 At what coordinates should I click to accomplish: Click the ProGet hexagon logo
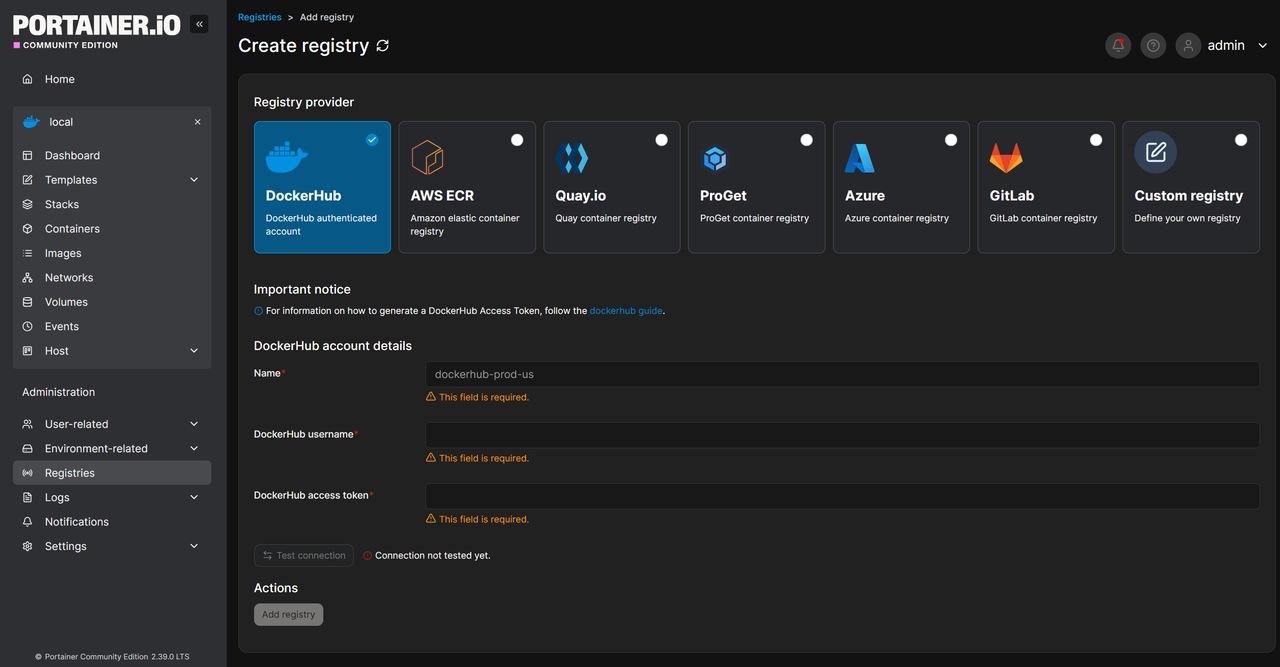tap(715, 158)
